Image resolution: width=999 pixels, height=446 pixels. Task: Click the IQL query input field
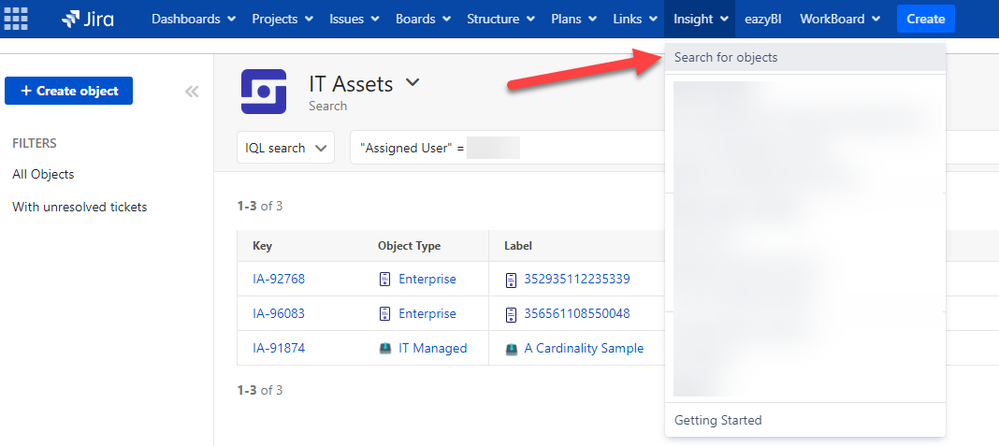click(507, 148)
